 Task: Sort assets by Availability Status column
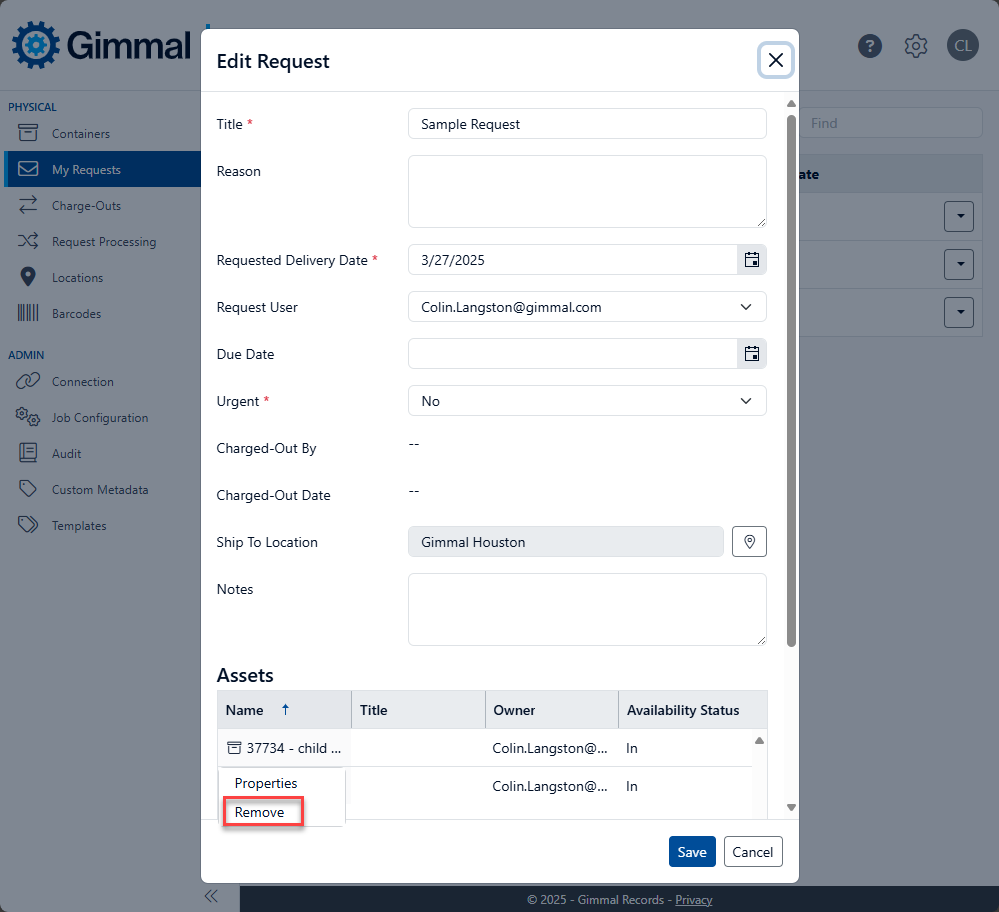click(x=693, y=709)
